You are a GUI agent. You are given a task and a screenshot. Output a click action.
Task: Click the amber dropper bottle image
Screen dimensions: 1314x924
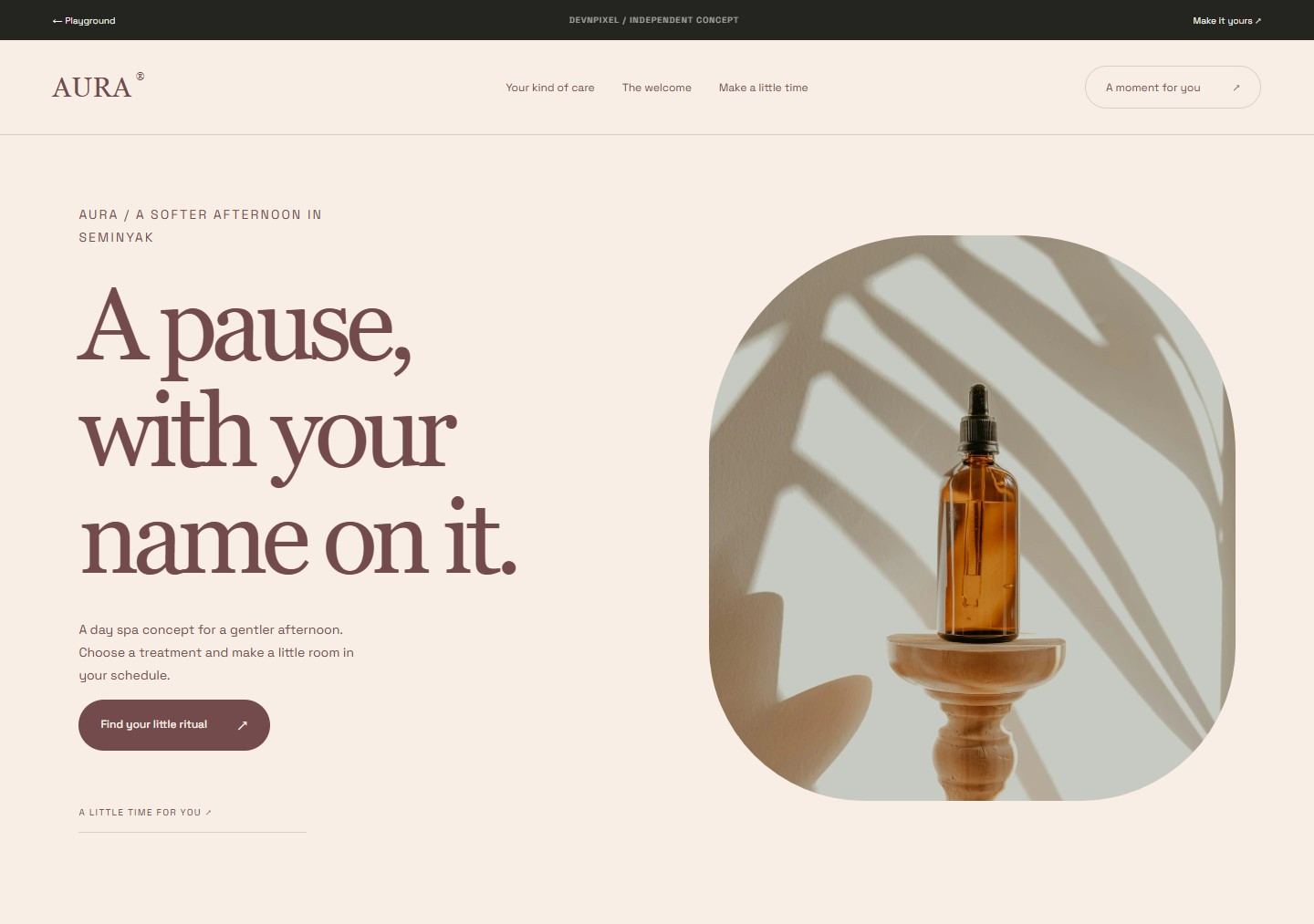(972, 518)
